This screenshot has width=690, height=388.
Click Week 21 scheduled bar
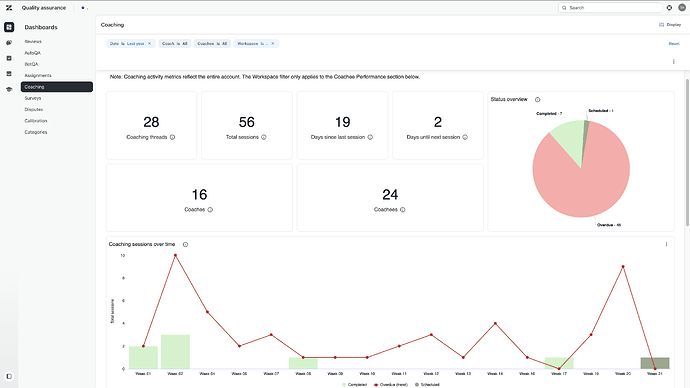tap(655, 363)
